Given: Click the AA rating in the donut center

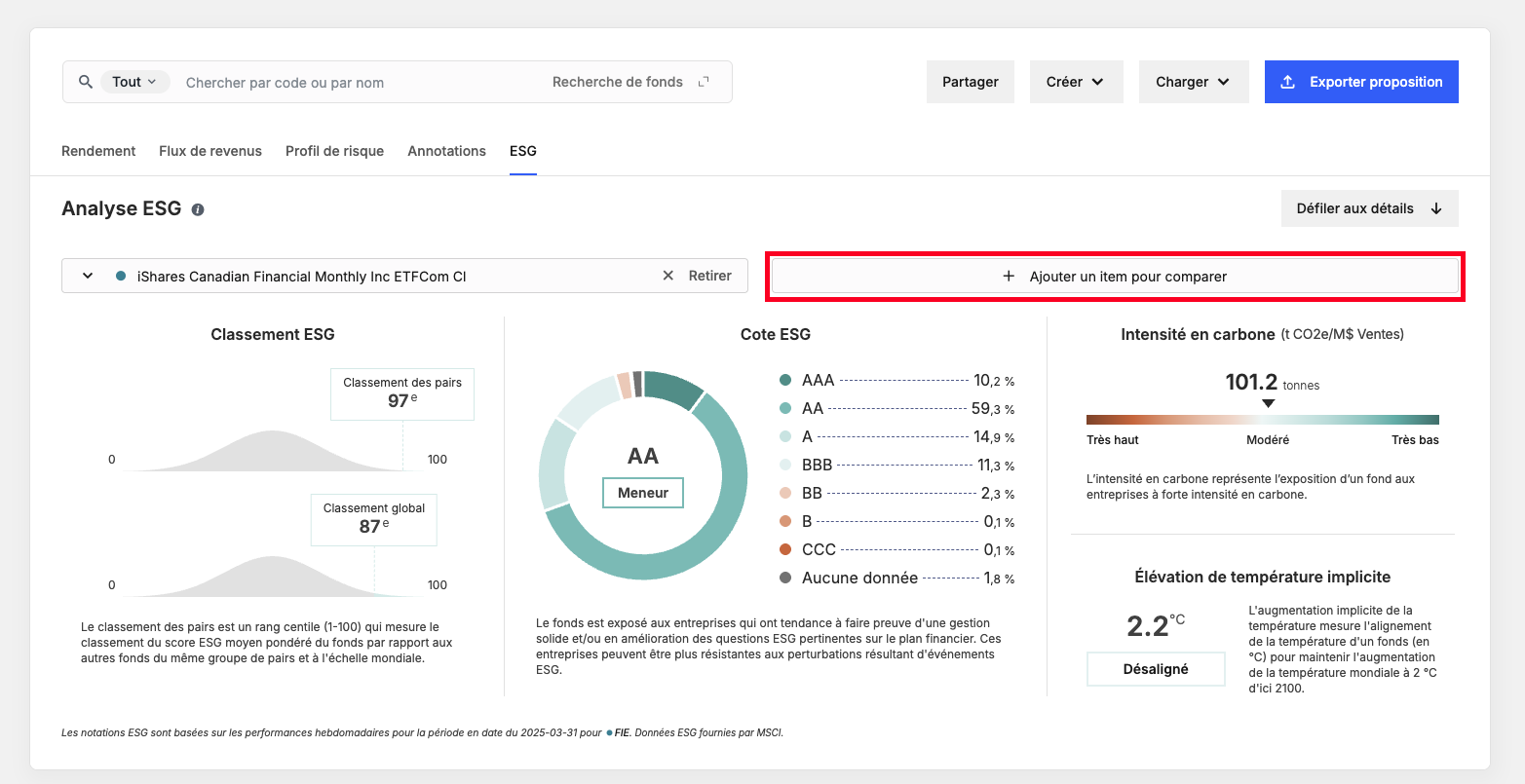Looking at the screenshot, I should [x=643, y=456].
